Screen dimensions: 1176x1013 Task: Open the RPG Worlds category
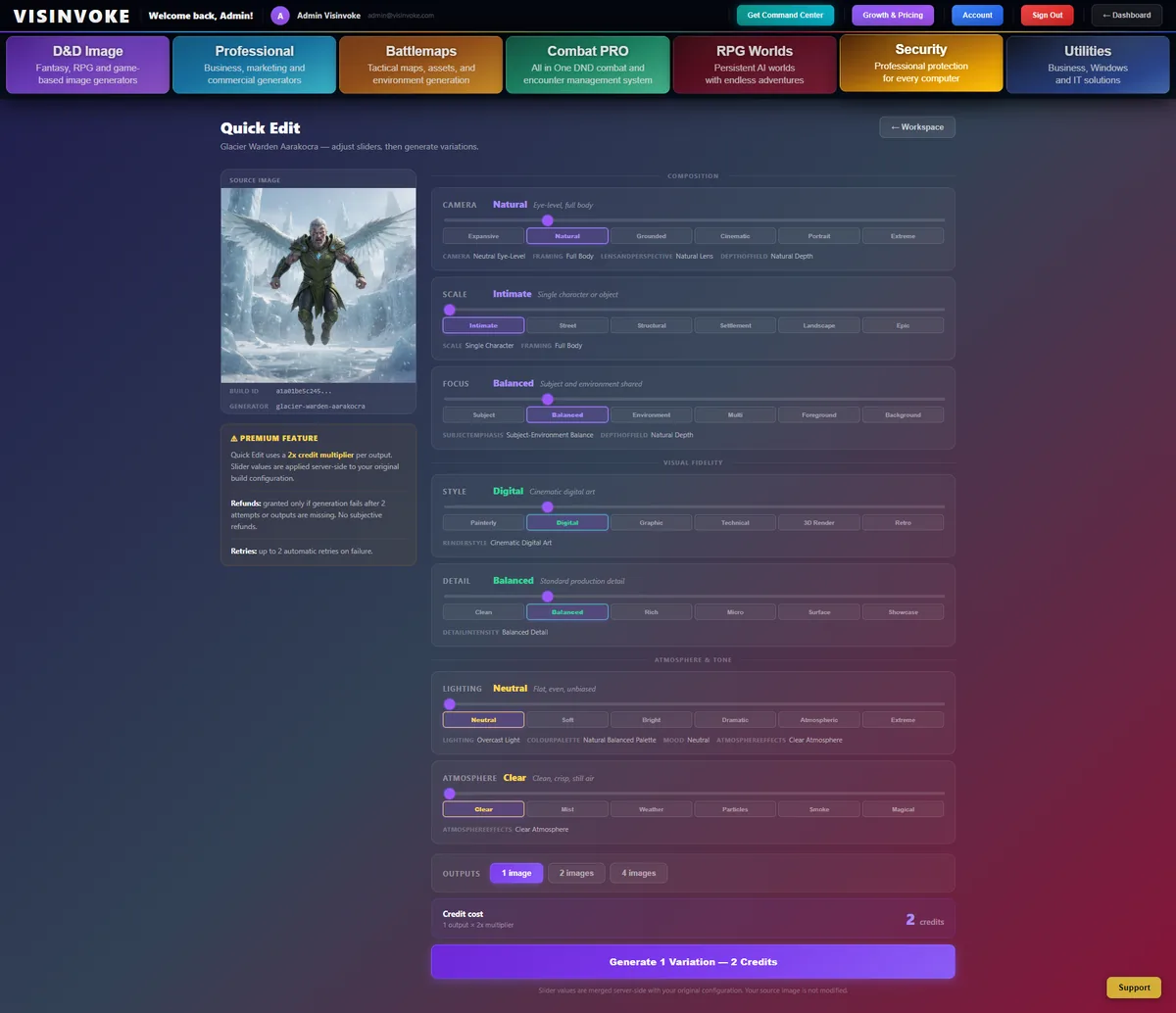pyautogui.click(x=755, y=65)
